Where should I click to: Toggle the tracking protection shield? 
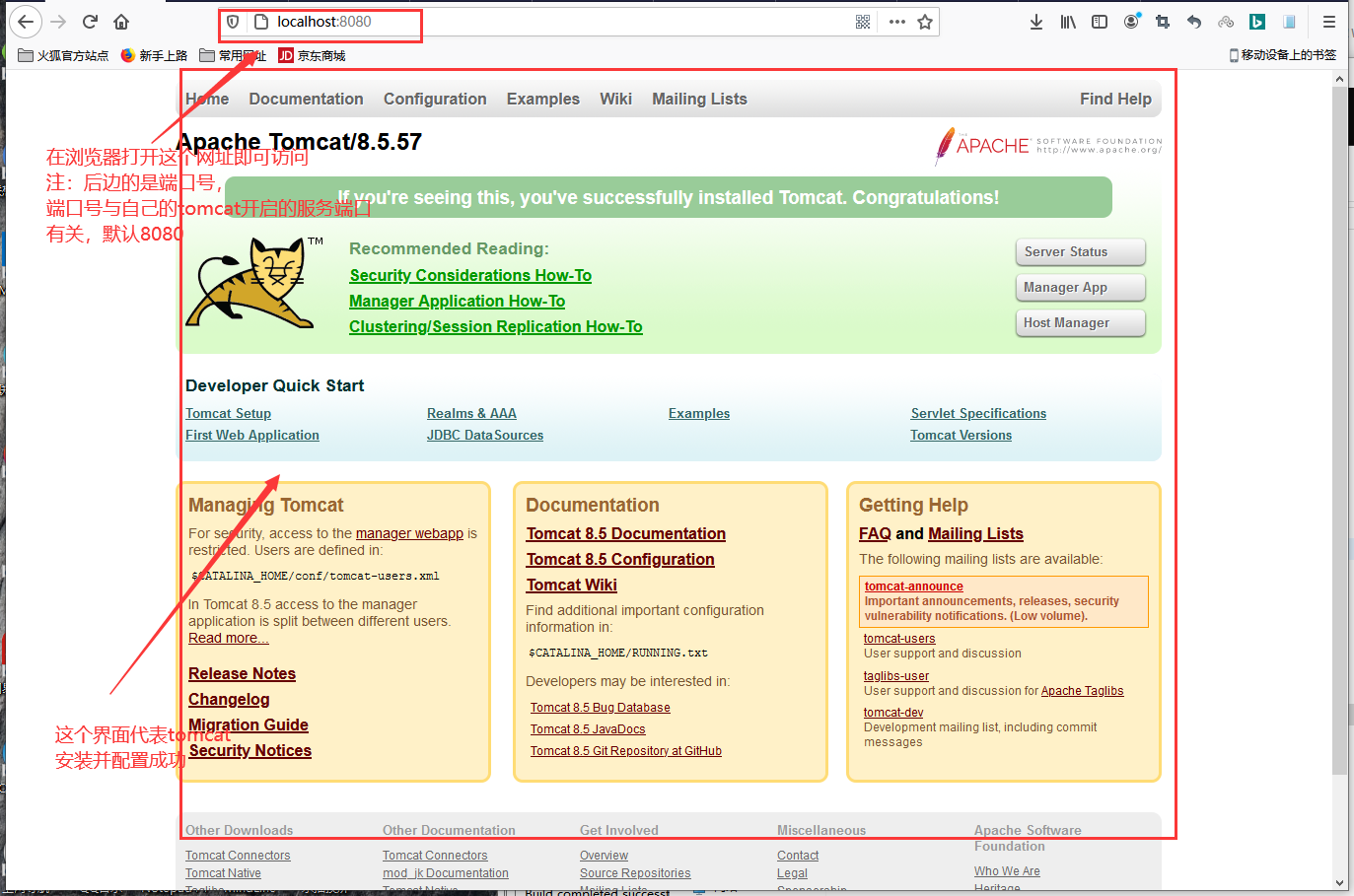tap(232, 21)
